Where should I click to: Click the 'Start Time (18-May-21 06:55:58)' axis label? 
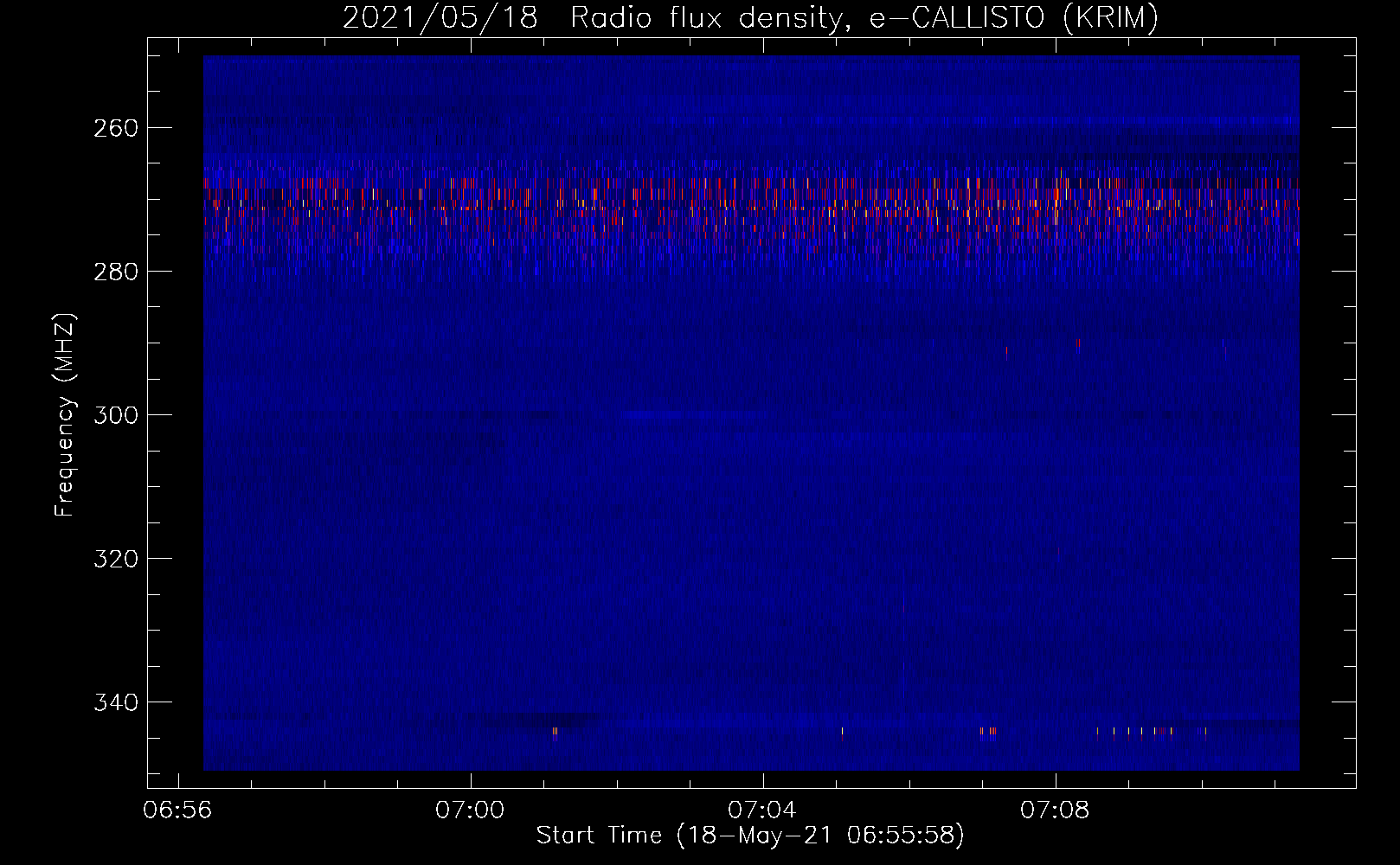point(750,836)
